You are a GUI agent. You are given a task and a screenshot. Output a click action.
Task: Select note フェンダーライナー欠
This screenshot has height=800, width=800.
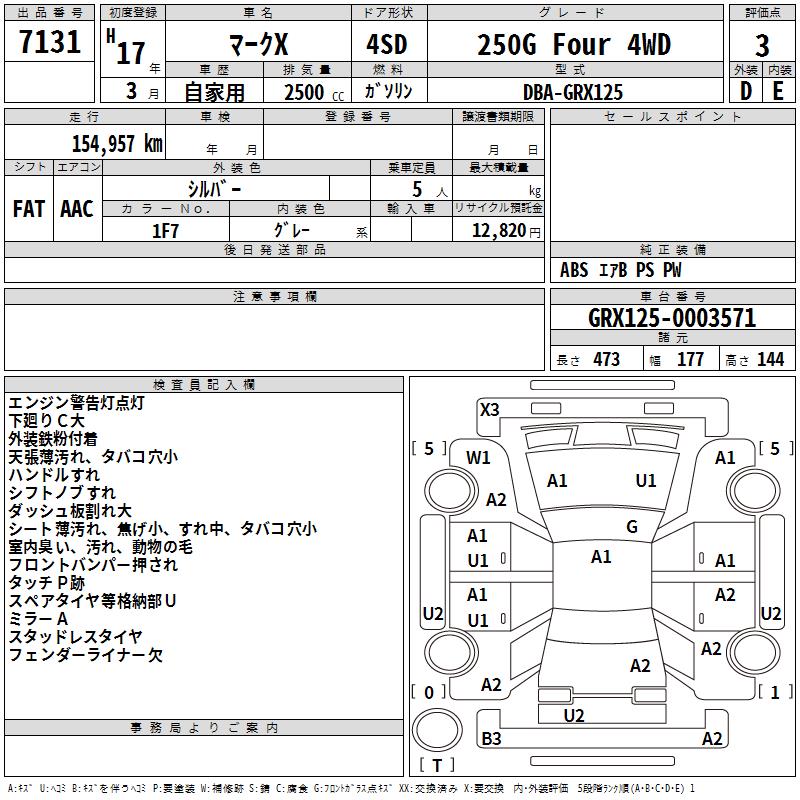pos(85,655)
